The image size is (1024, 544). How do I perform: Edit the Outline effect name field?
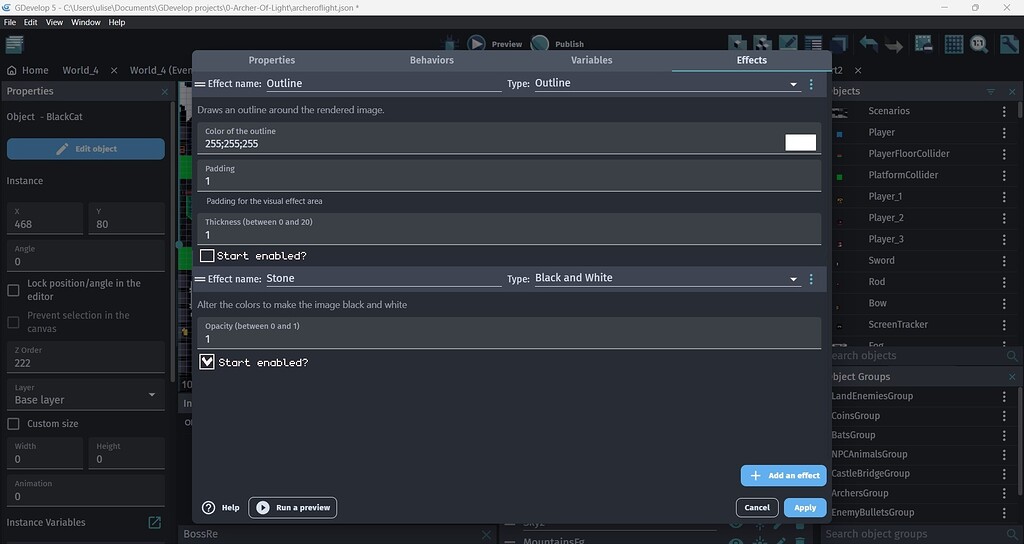click(383, 84)
